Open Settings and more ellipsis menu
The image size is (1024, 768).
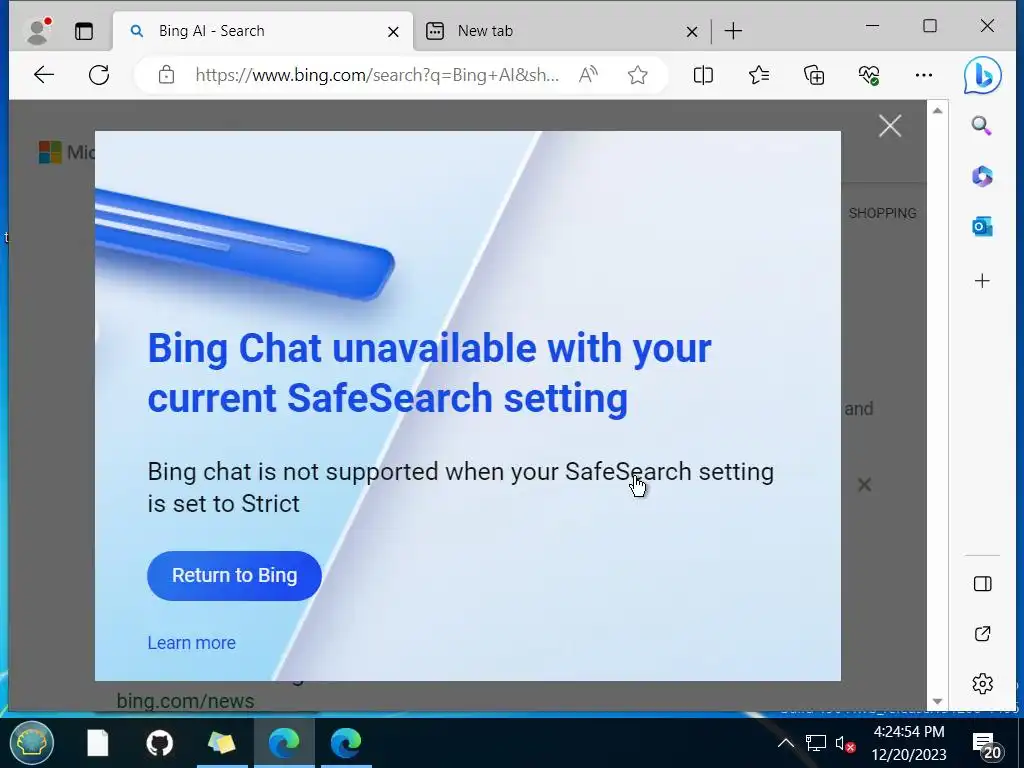[923, 75]
